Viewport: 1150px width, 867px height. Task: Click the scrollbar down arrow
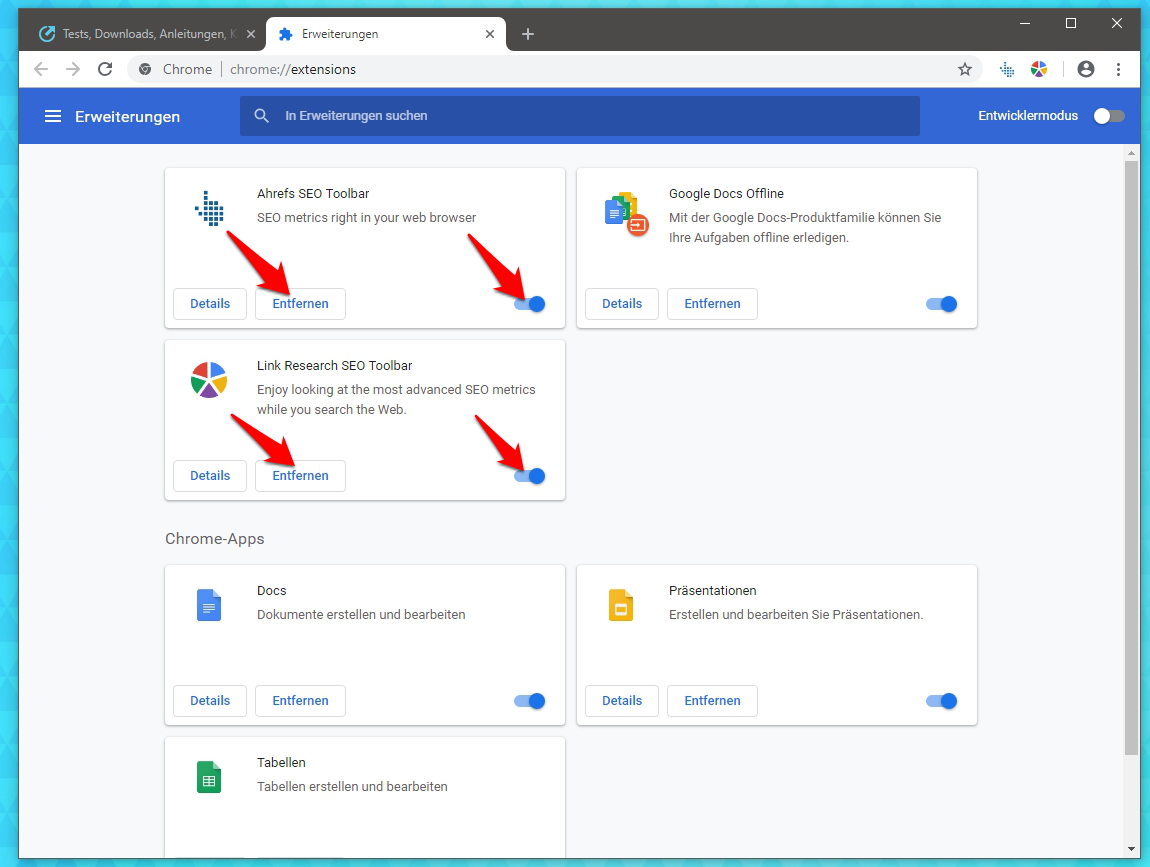1131,849
